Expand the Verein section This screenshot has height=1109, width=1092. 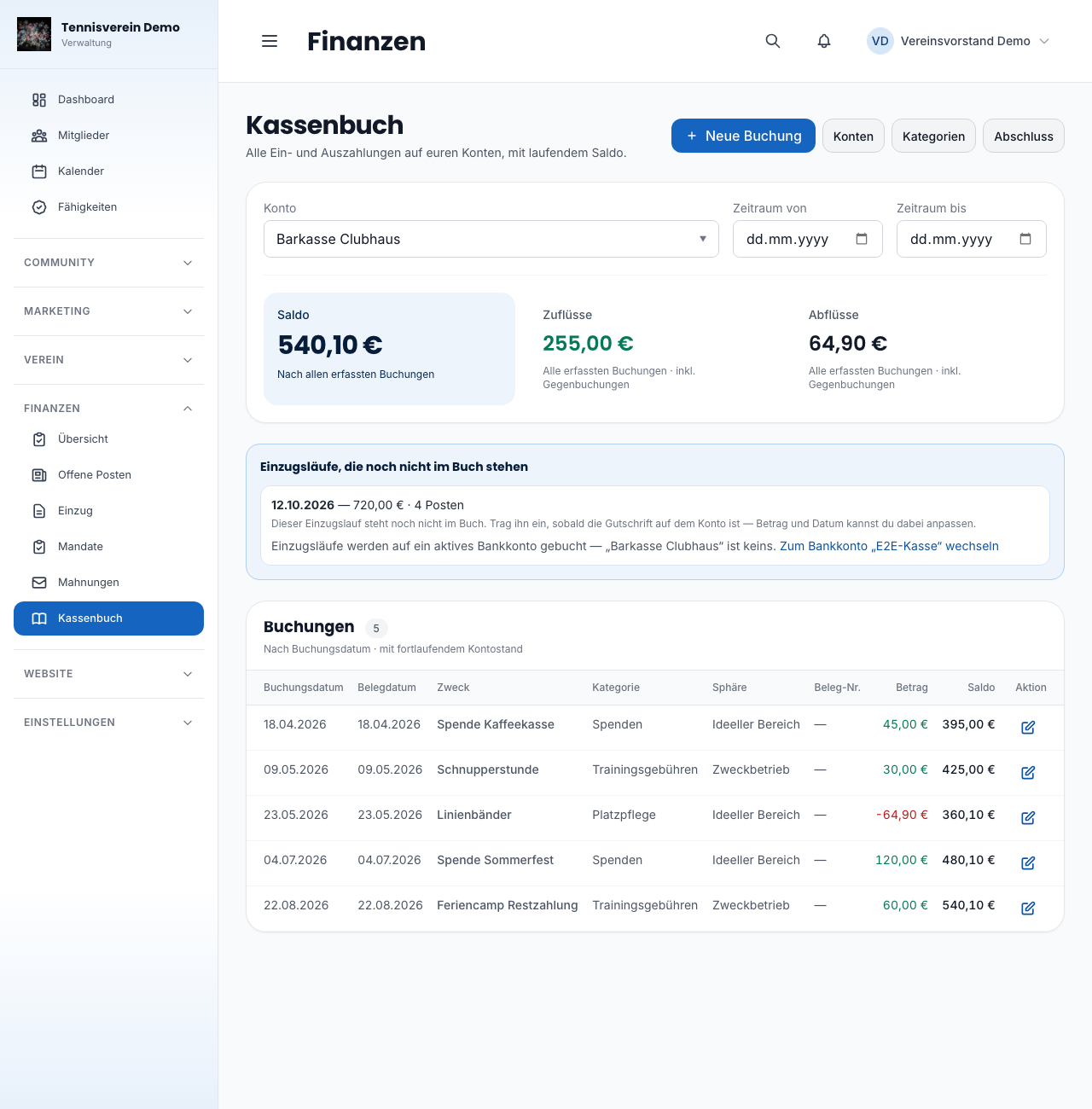(108, 360)
